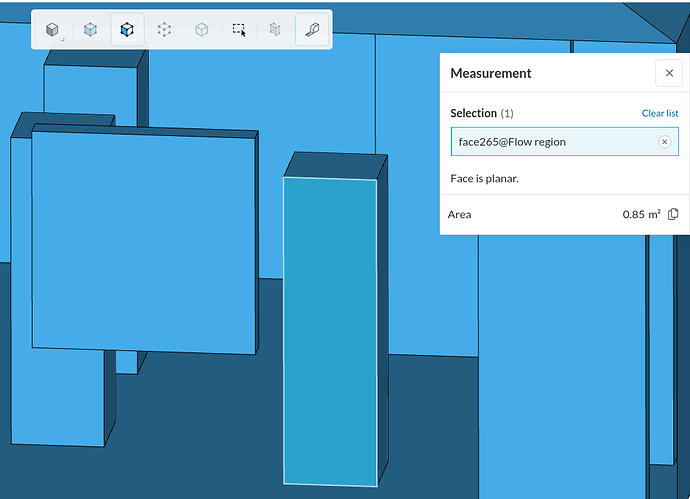
Task: Toggle the grayed mesh cube icon
Action: pyautogui.click(x=275, y=29)
